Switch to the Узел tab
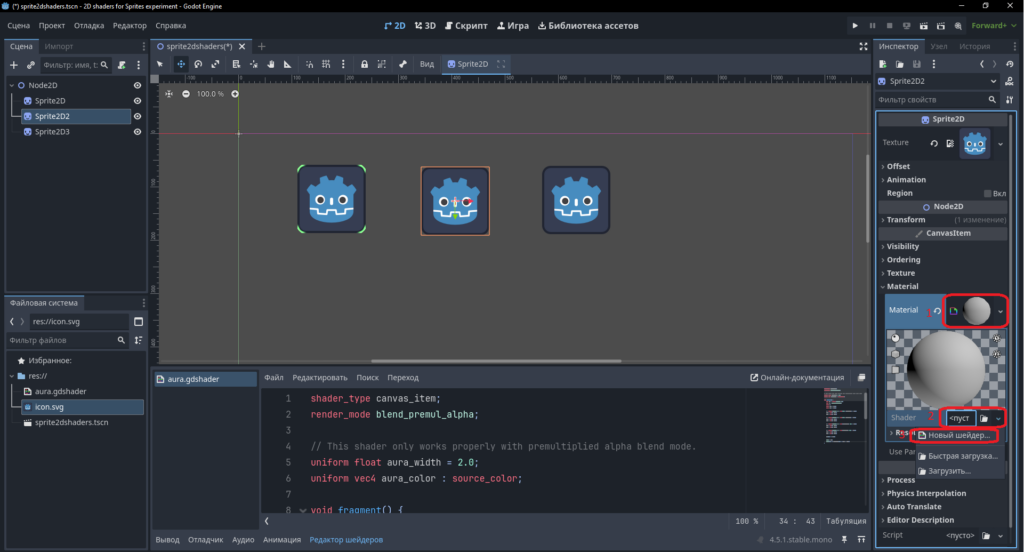 coord(938,46)
